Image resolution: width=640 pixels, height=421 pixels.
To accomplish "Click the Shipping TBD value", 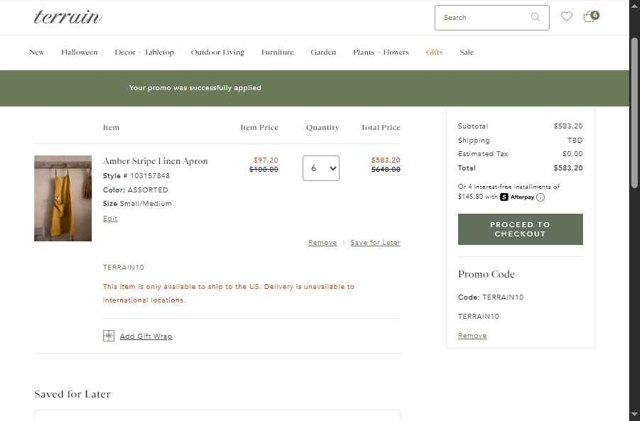I will [x=575, y=140].
